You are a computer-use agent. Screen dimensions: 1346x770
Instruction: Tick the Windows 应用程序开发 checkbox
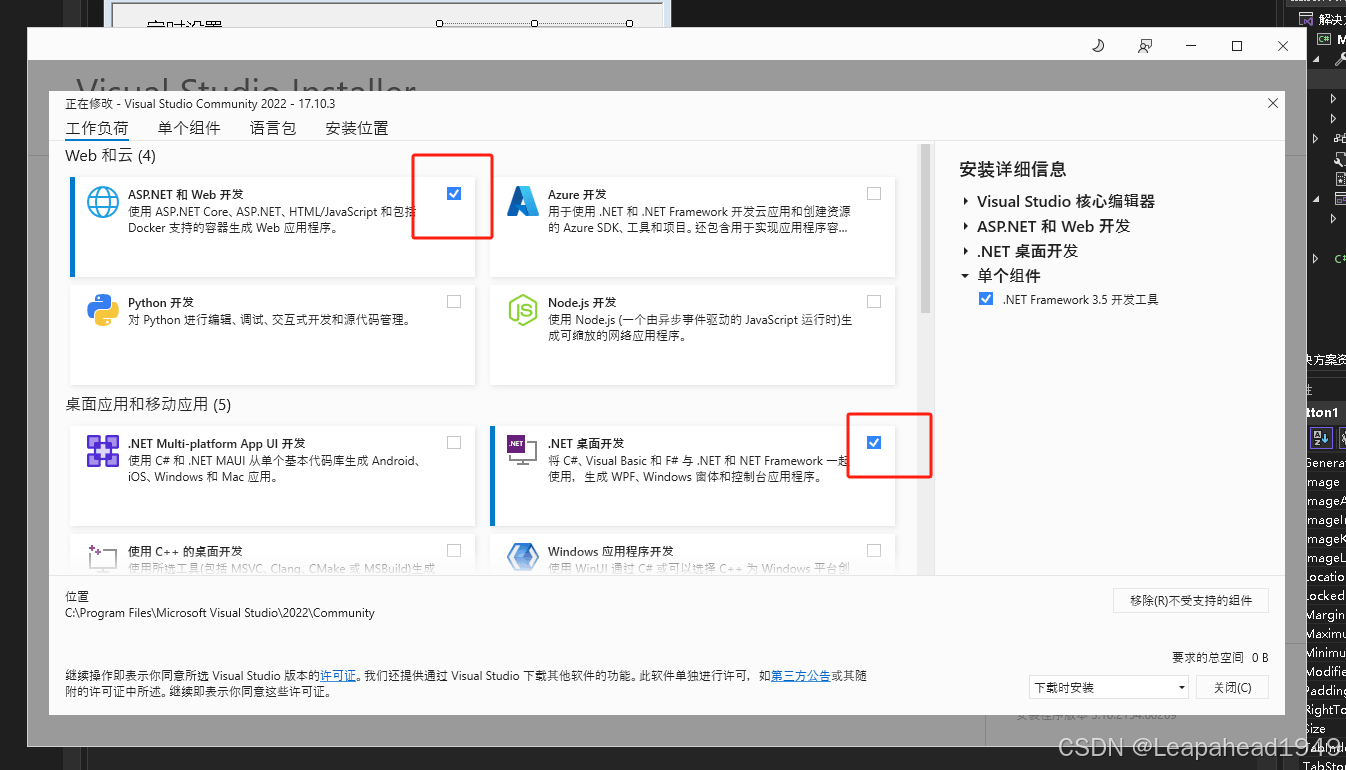click(x=874, y=550)
